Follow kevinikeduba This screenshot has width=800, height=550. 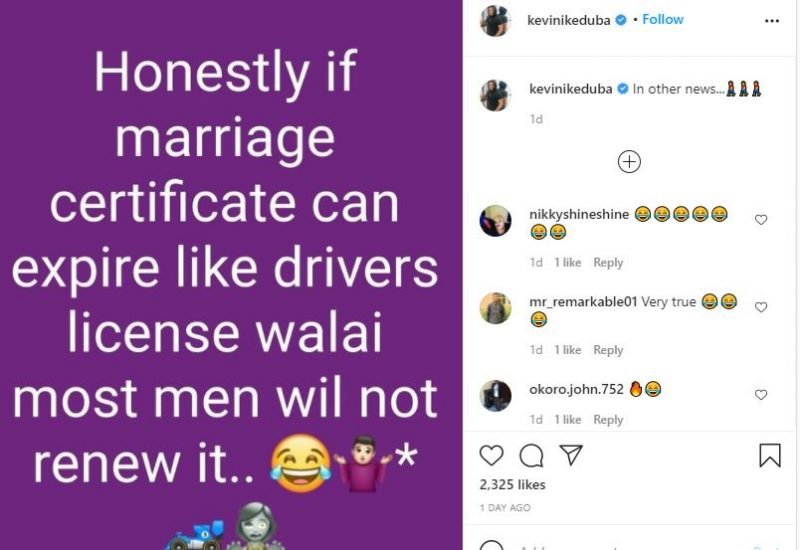pos(662,19)
